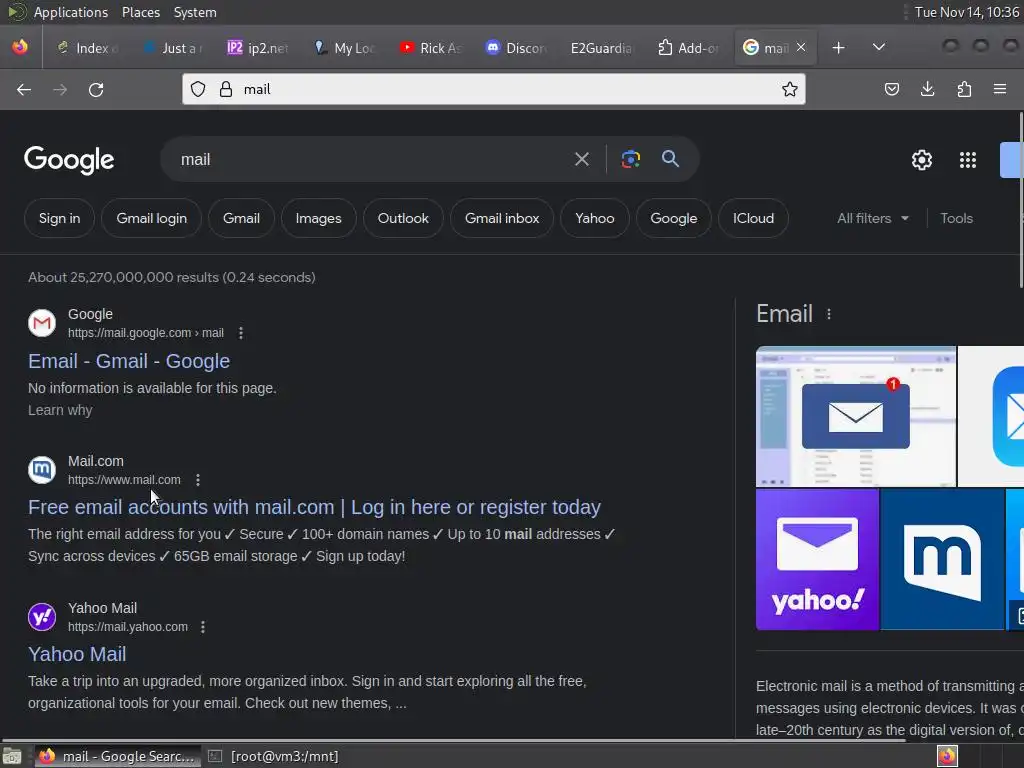Go back to the previous page
1024x768 pixels.
pyautogui.click(x=24, y=89)
